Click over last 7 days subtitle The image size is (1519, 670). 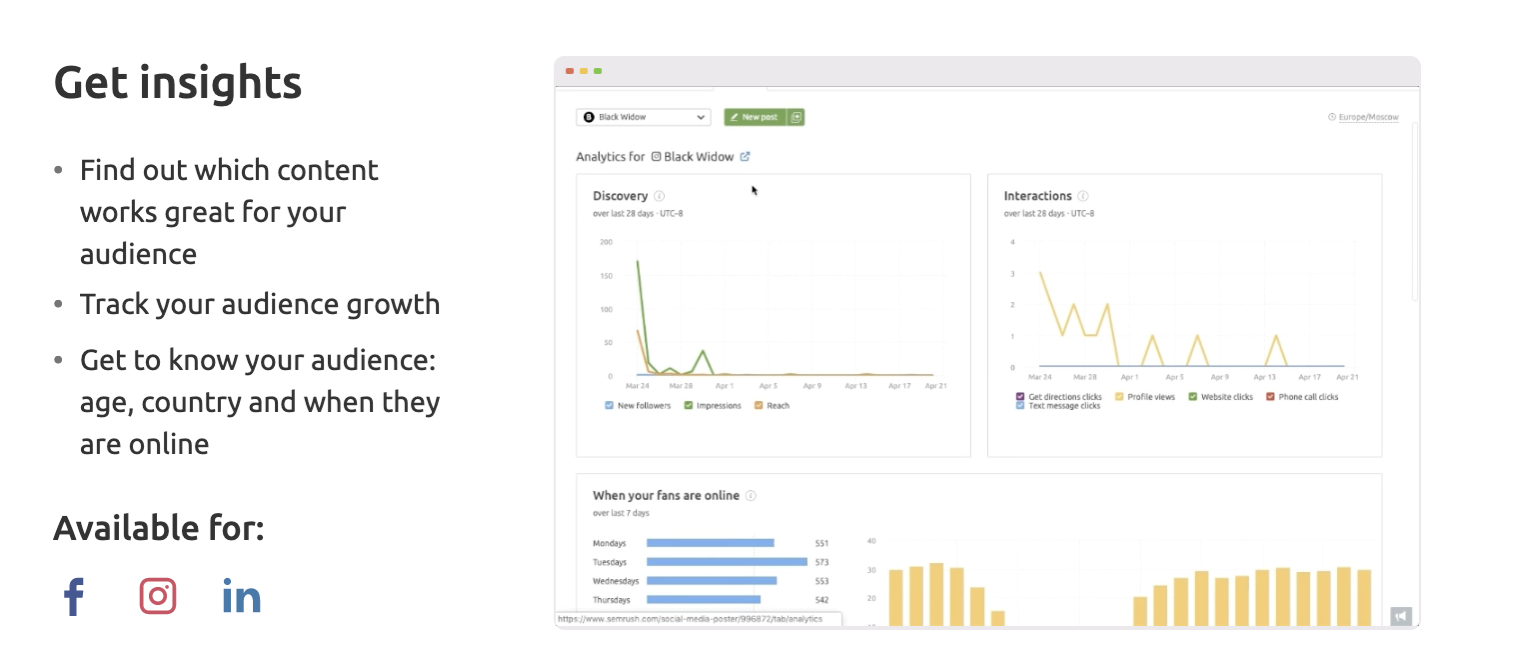621,513
